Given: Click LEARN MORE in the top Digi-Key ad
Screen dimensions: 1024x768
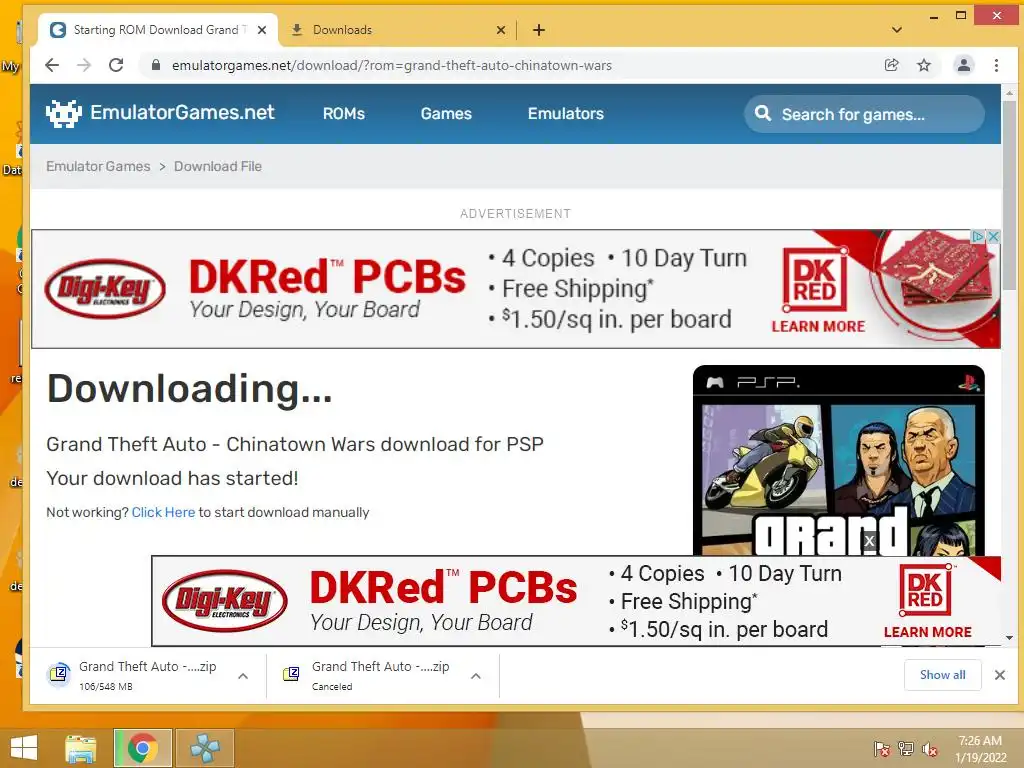Looking at the screenshot, I should point(818,327).
